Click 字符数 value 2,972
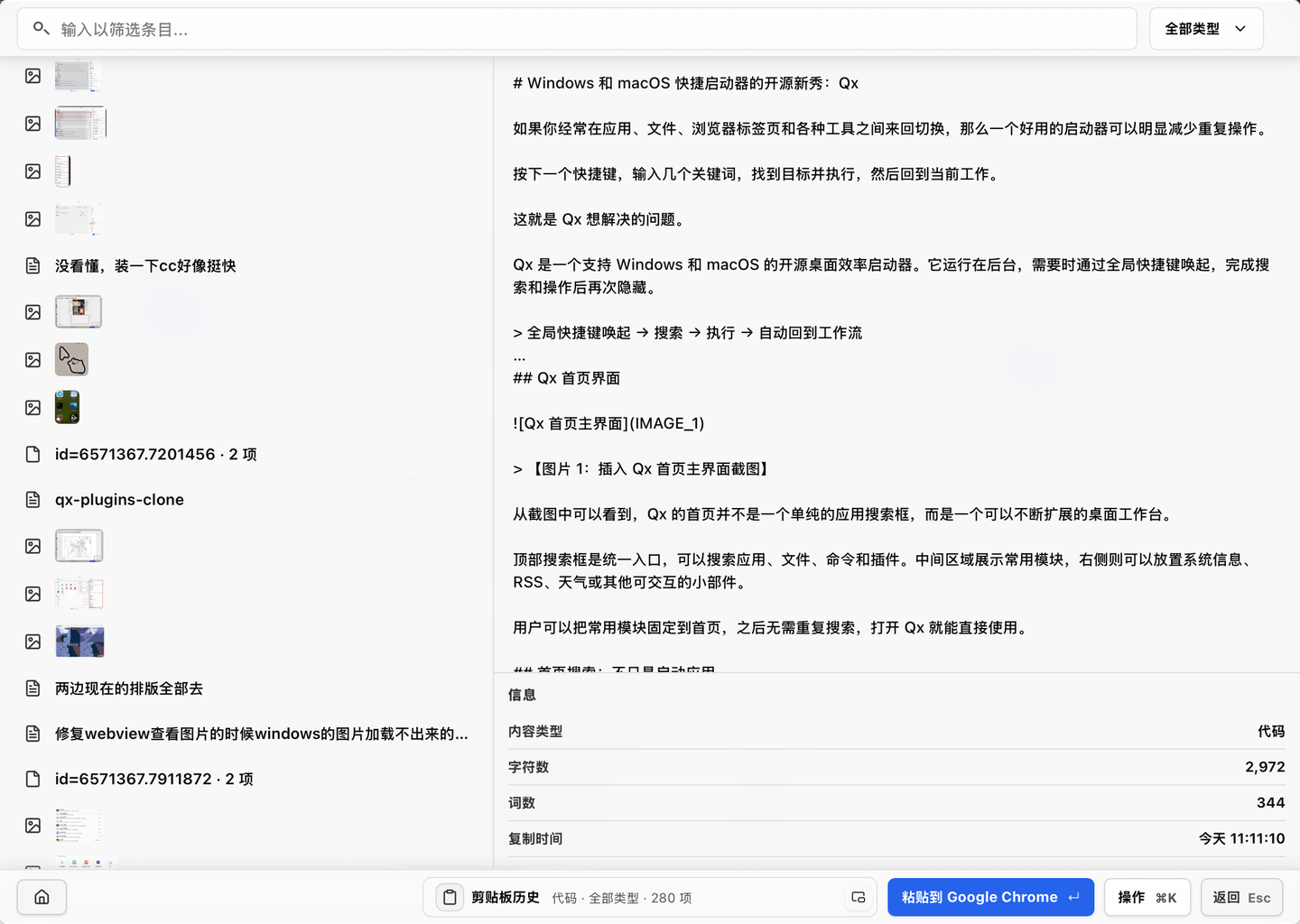 tap(1265, 767)
